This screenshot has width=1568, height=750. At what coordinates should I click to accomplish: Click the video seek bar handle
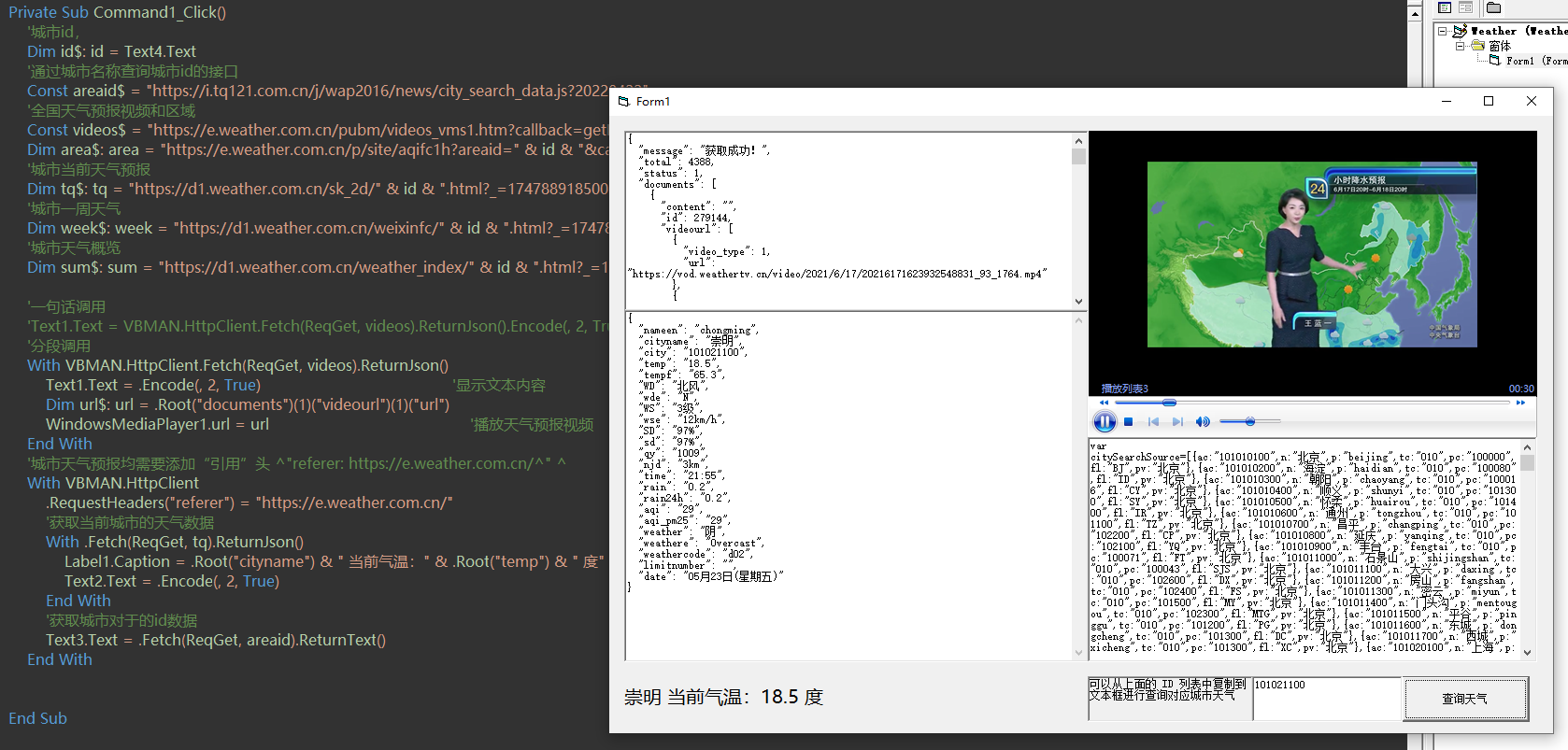1169,403
